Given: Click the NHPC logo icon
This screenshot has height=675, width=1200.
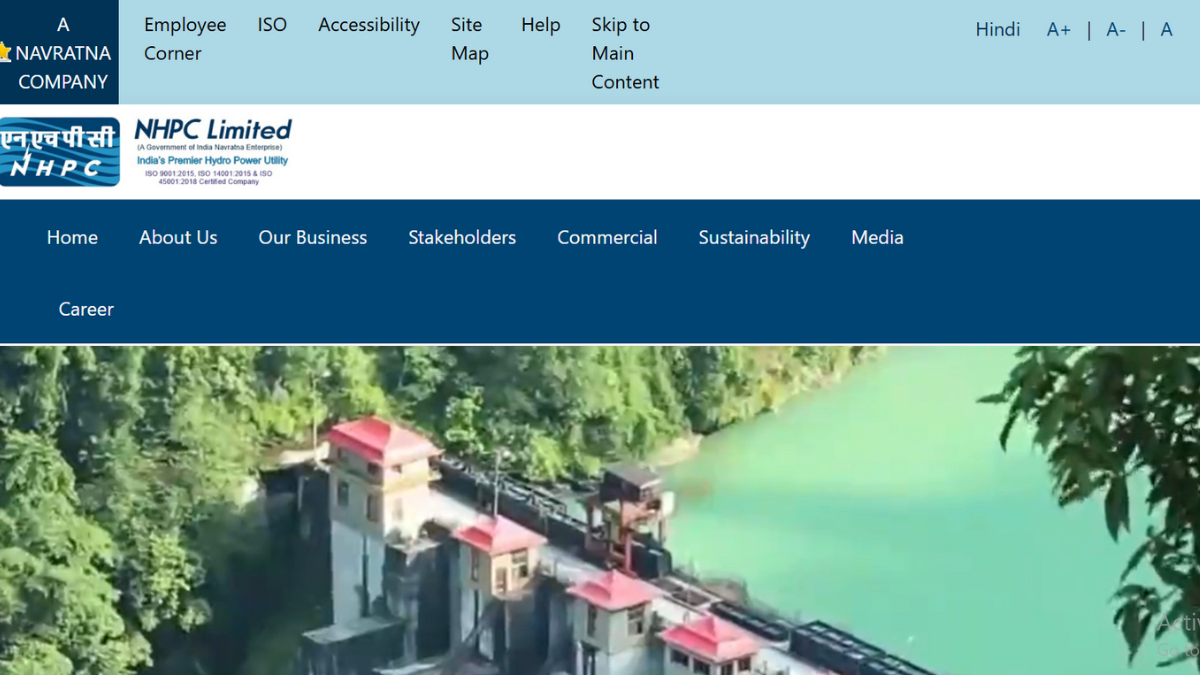Looking at the screenshot, I should 60,152.
